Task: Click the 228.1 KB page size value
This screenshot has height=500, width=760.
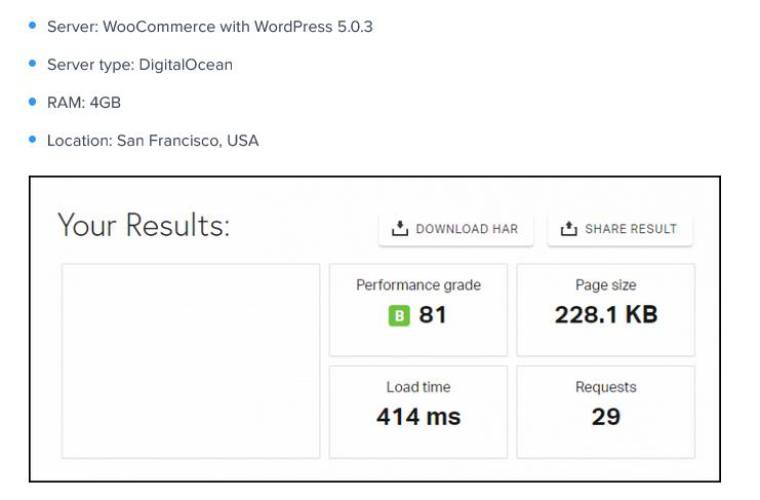Action: coord(606,315)
